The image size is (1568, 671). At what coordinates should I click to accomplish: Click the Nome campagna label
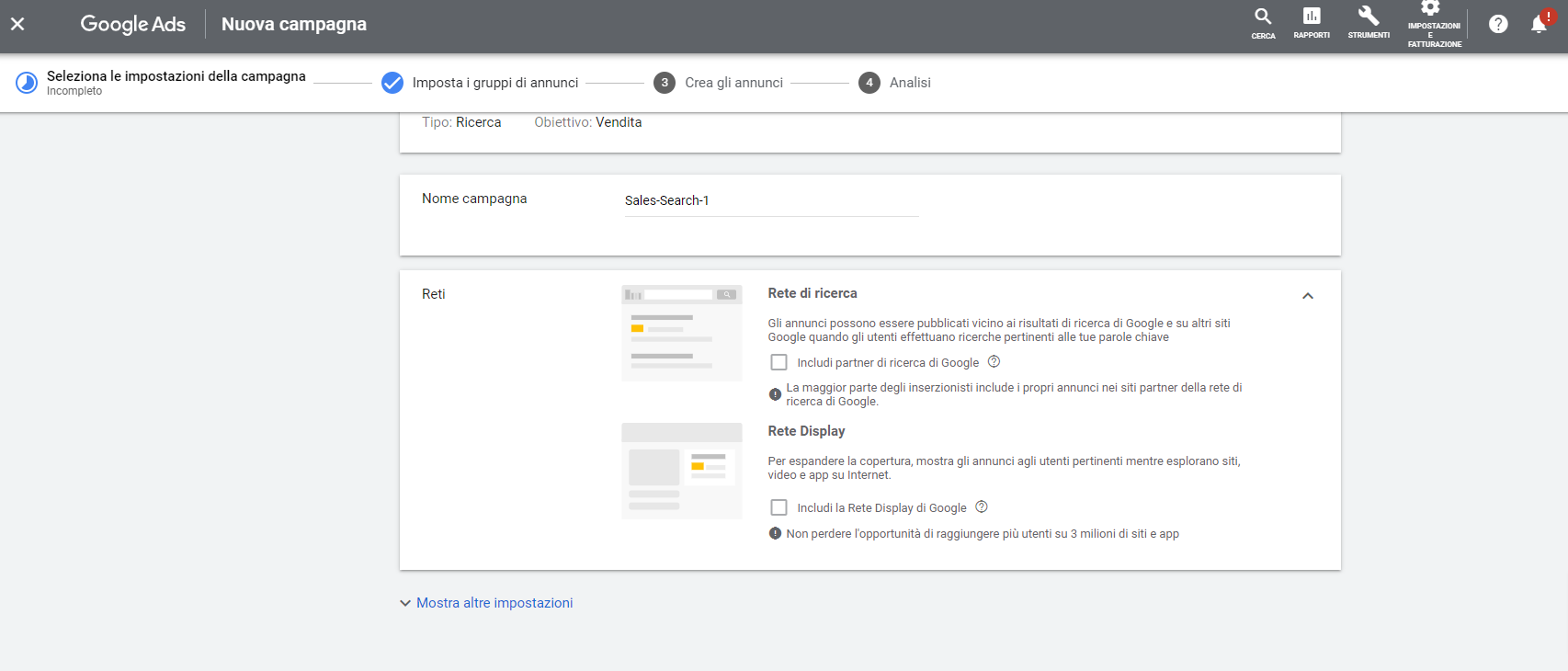point(474,199)
